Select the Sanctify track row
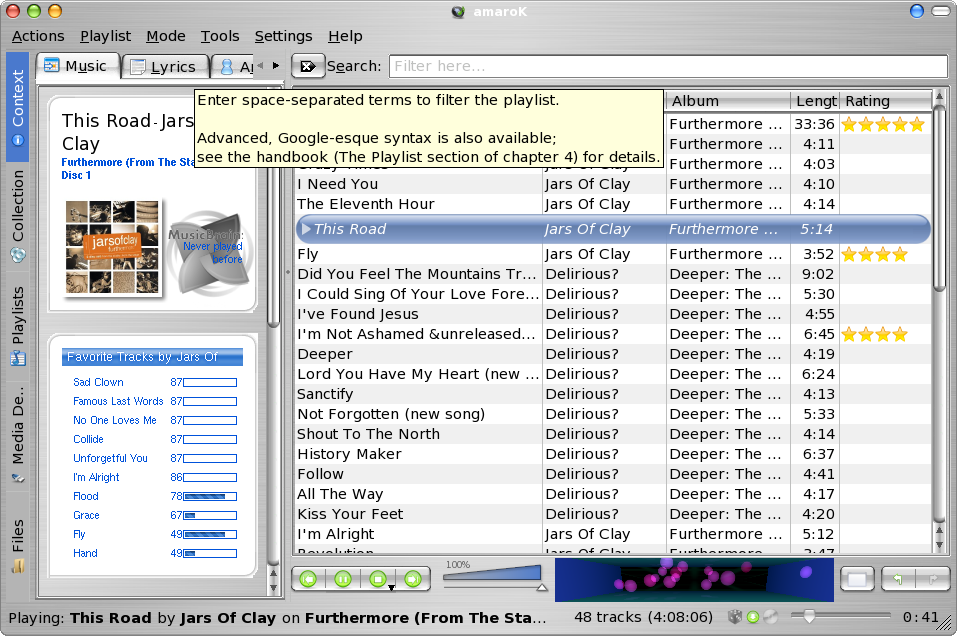 (613, 394)
